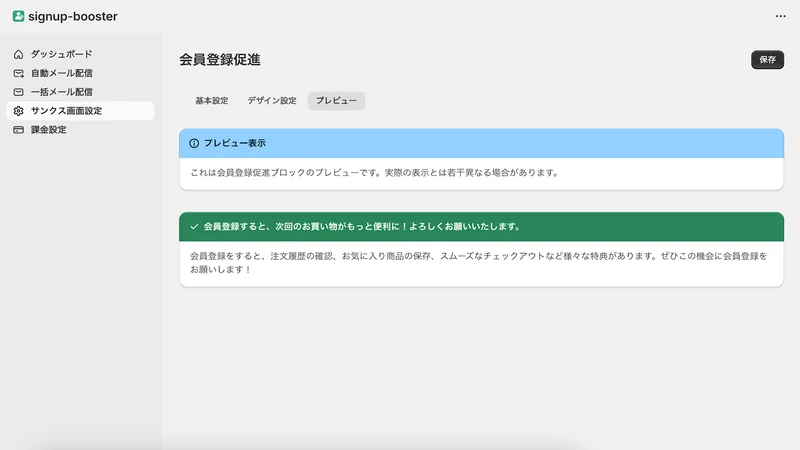Switch to the デザイン設定 tab

[272, 101]
